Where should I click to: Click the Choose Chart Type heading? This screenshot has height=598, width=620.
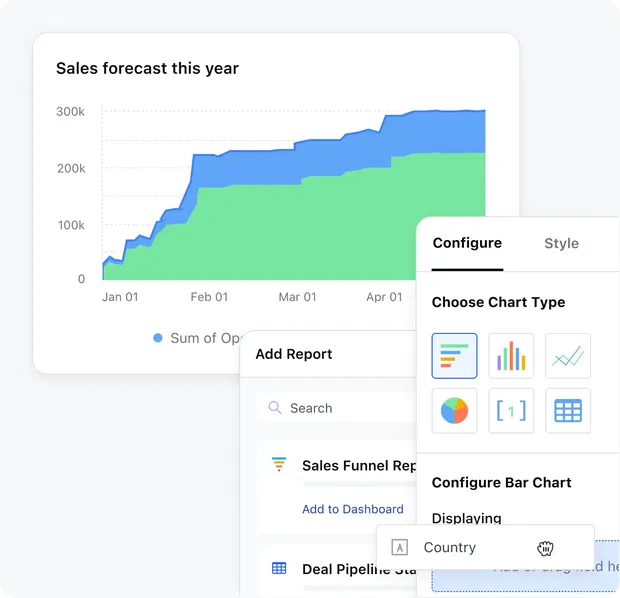[498, 302]
